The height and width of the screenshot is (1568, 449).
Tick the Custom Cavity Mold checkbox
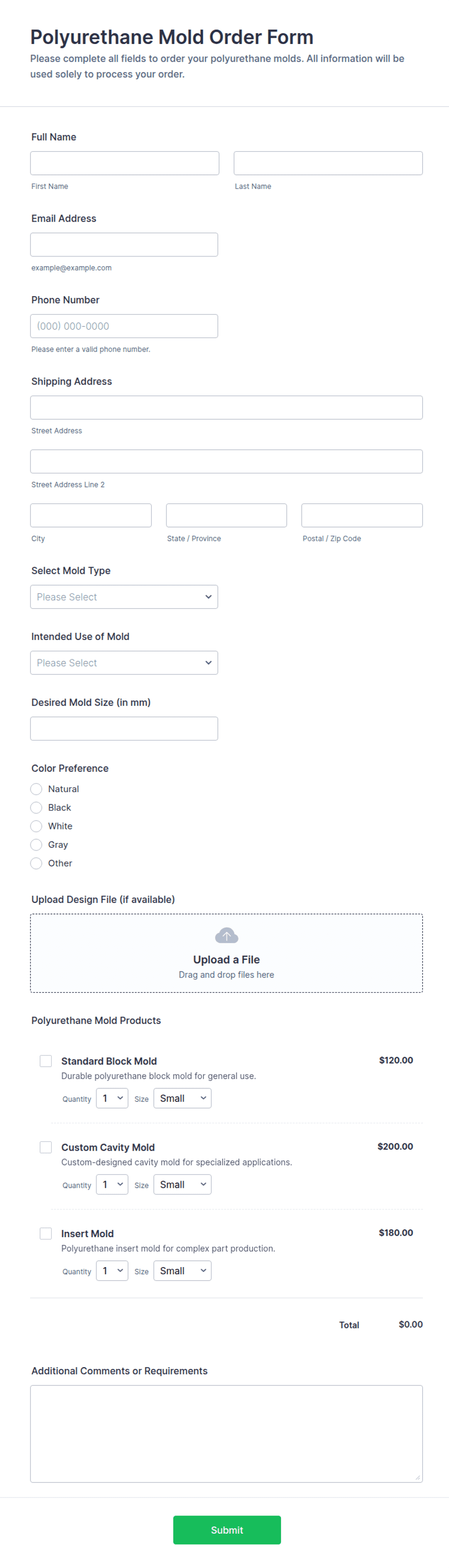pos(46,1147)
